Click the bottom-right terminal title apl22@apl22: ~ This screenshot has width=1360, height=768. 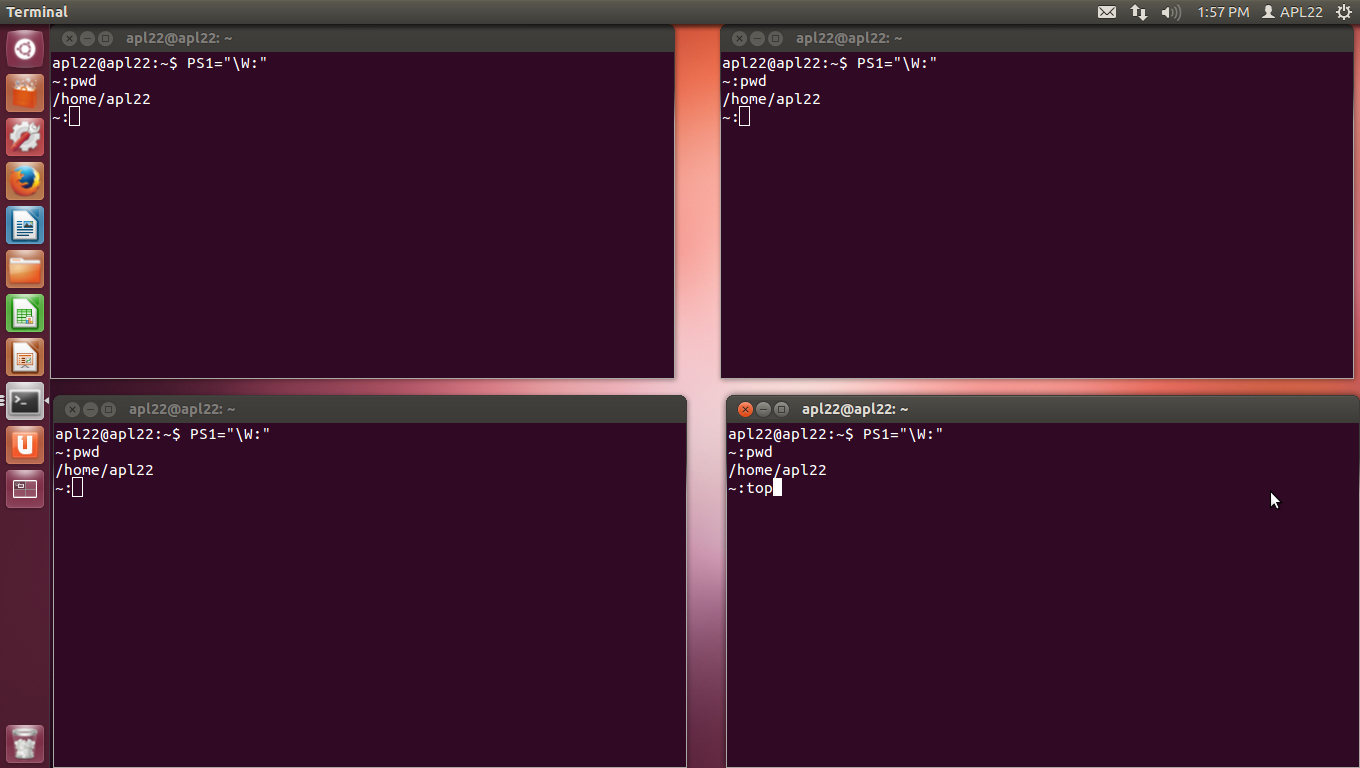[855, 409]
